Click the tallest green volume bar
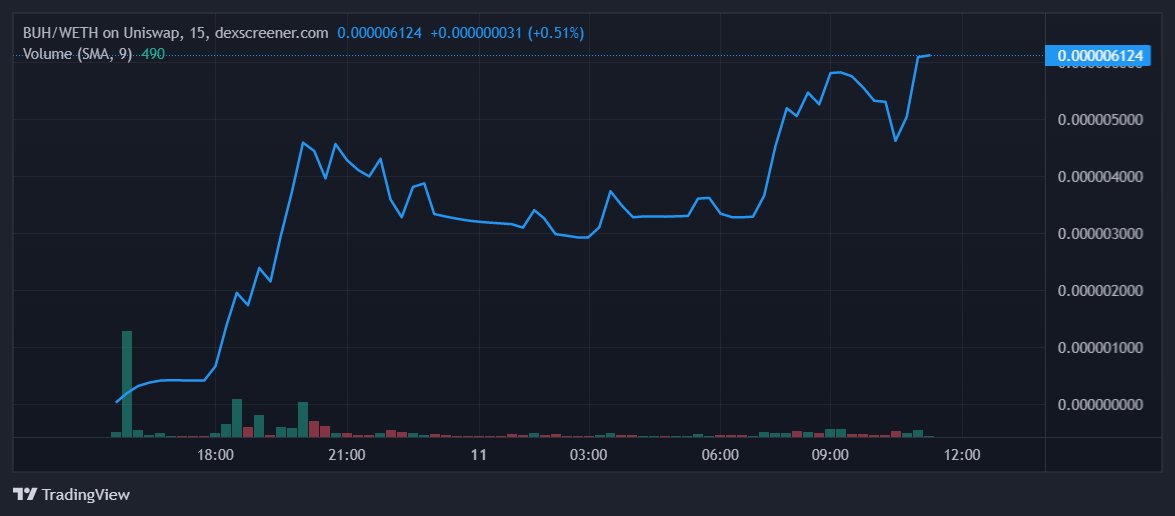This screenshot has height=516, width=1175. click(x=127, y=383)
